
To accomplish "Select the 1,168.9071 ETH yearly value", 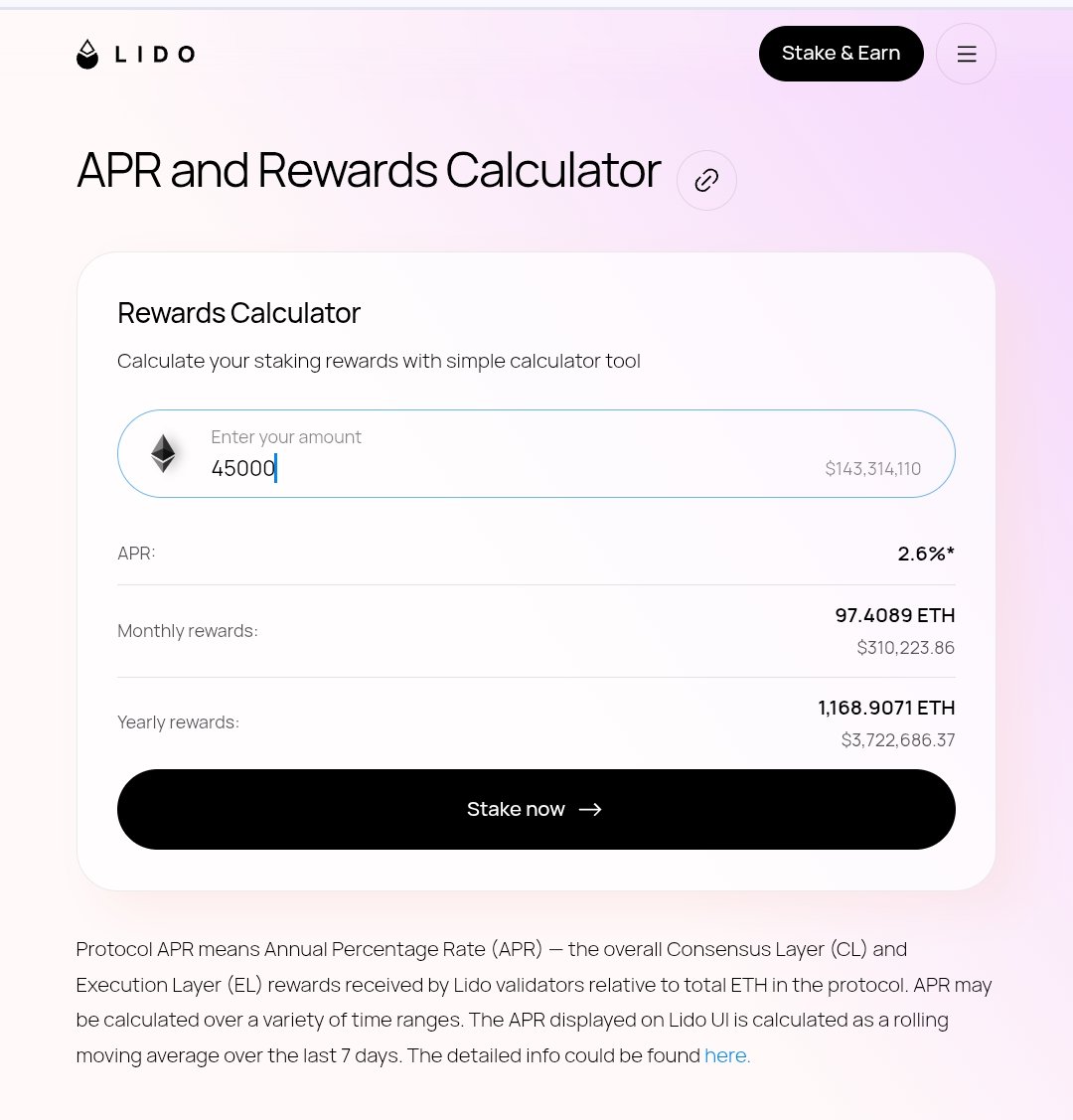I will [x=886, y=708].
